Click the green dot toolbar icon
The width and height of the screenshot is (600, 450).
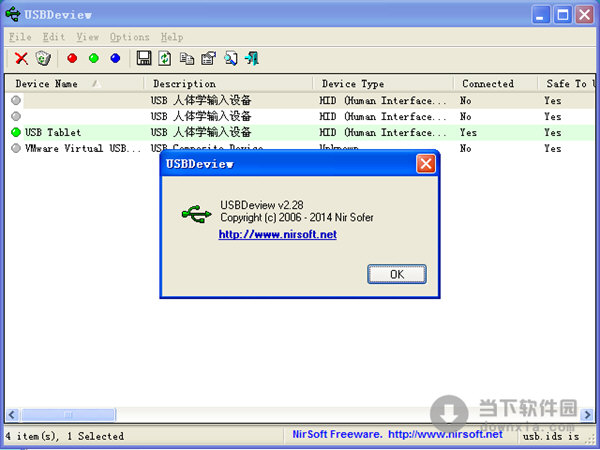coord(94,58)
